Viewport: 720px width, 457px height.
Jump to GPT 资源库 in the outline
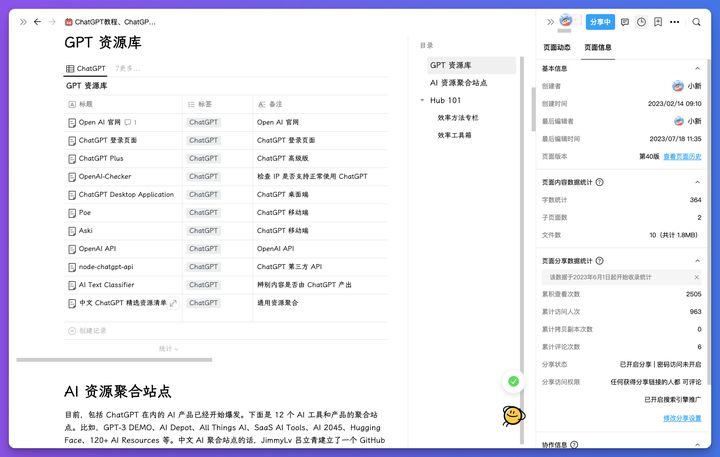(472, 65)
